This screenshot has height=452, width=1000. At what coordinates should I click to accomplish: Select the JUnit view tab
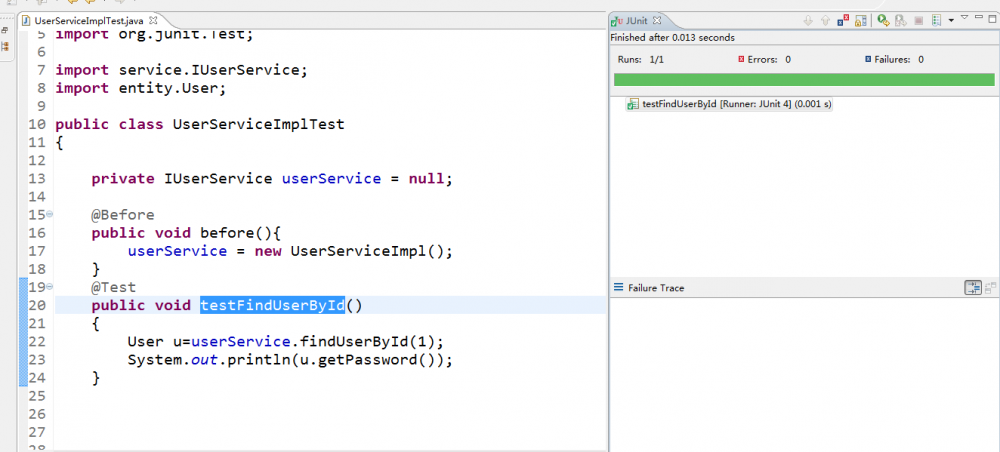tap(636, 20)
